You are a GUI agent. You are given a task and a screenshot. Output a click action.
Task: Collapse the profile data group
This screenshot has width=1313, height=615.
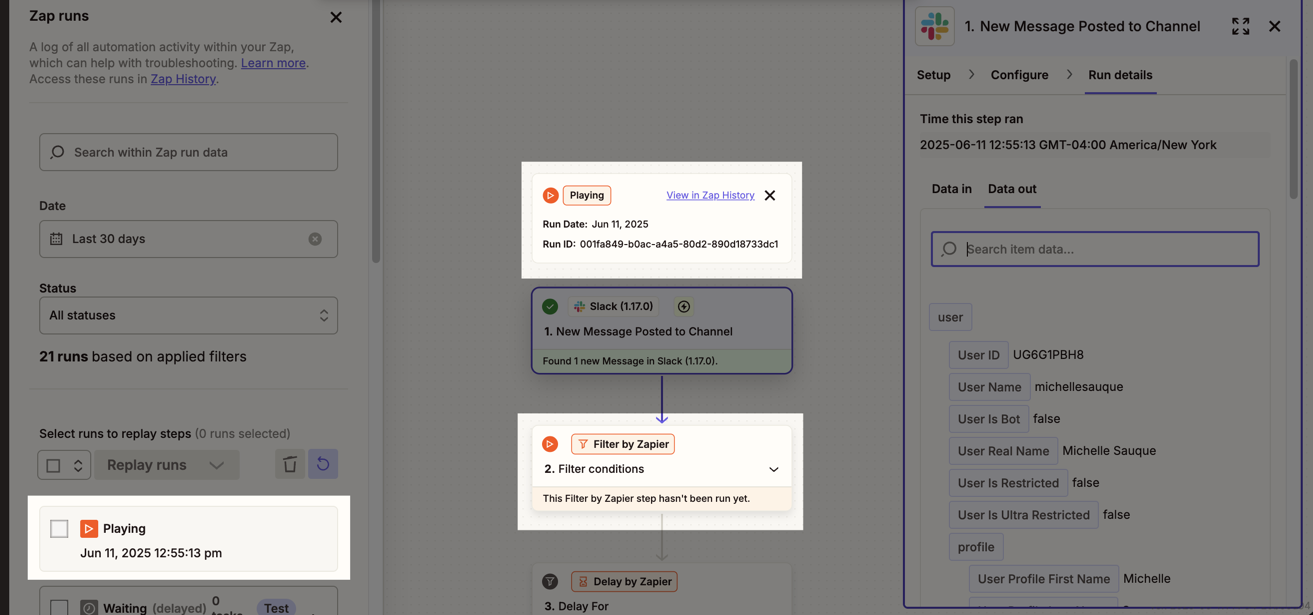[976, 547]
